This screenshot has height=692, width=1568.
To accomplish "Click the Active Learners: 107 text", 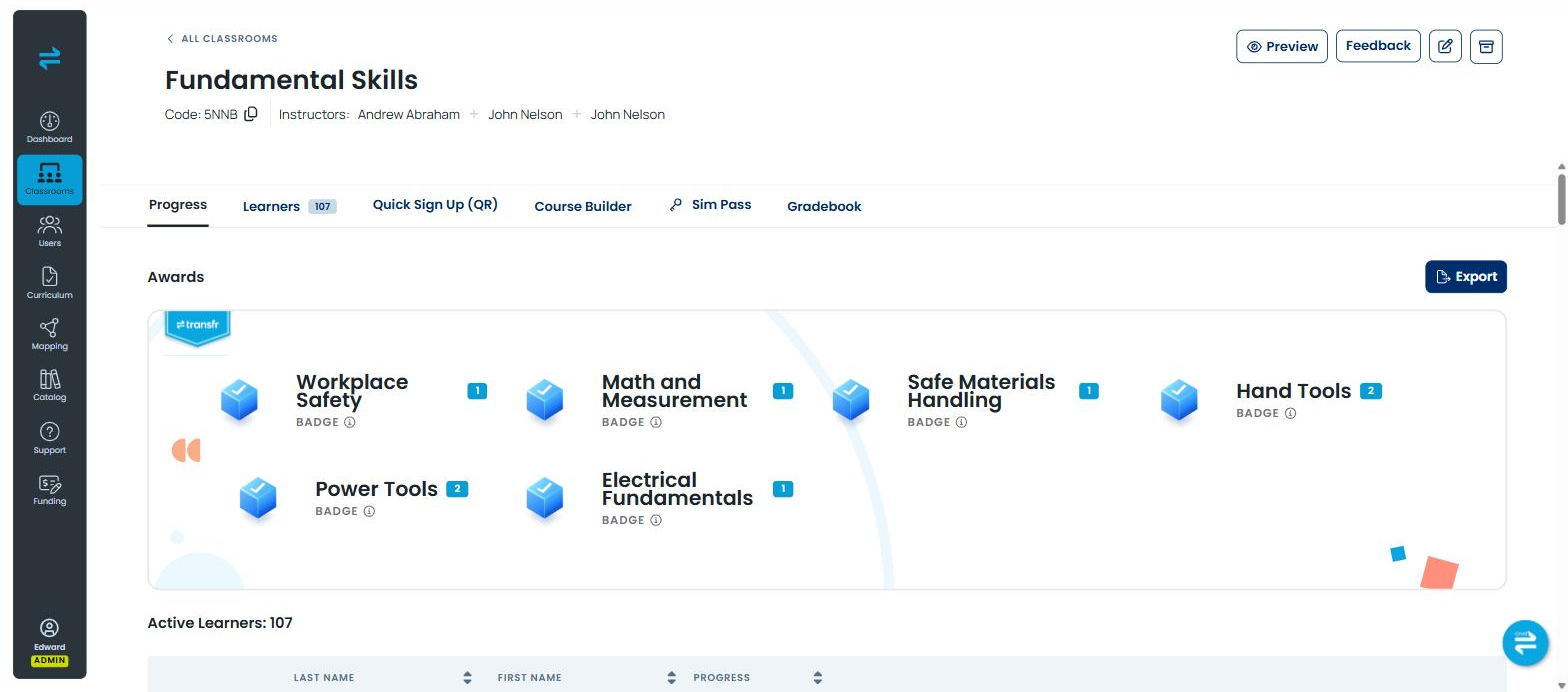I will point(220,623).
